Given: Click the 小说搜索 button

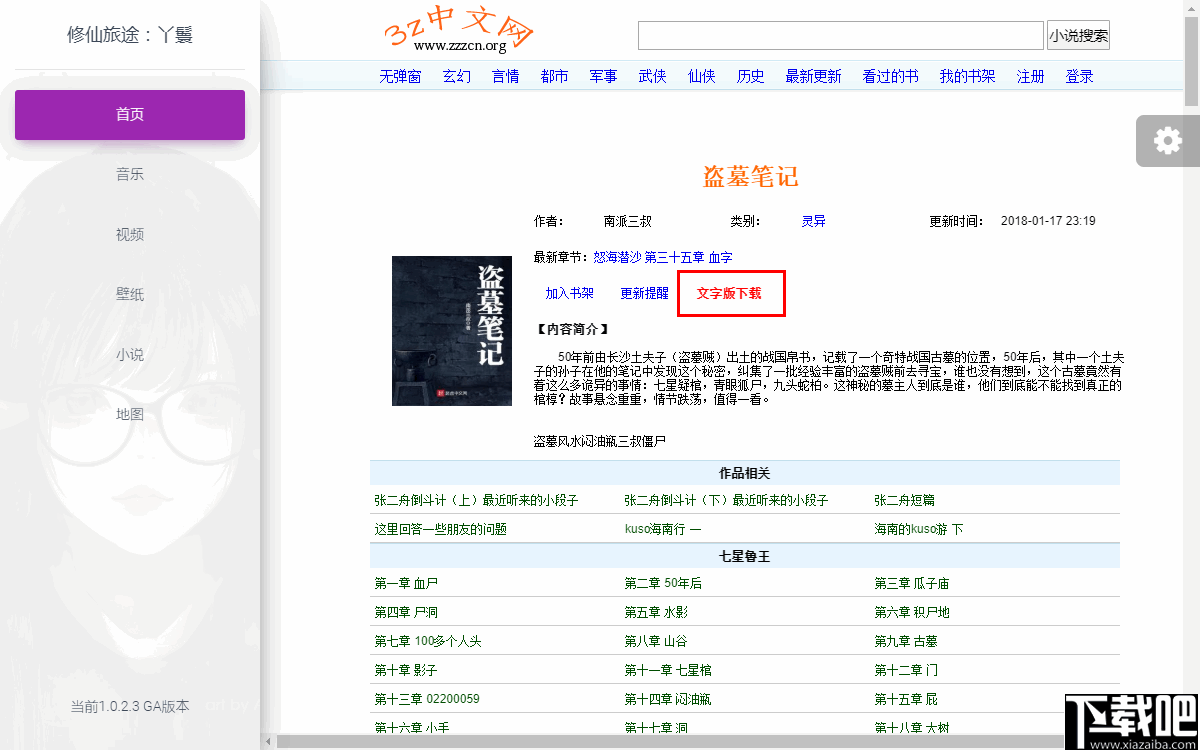Looking at the screenshot, I should click(1078, 35).
